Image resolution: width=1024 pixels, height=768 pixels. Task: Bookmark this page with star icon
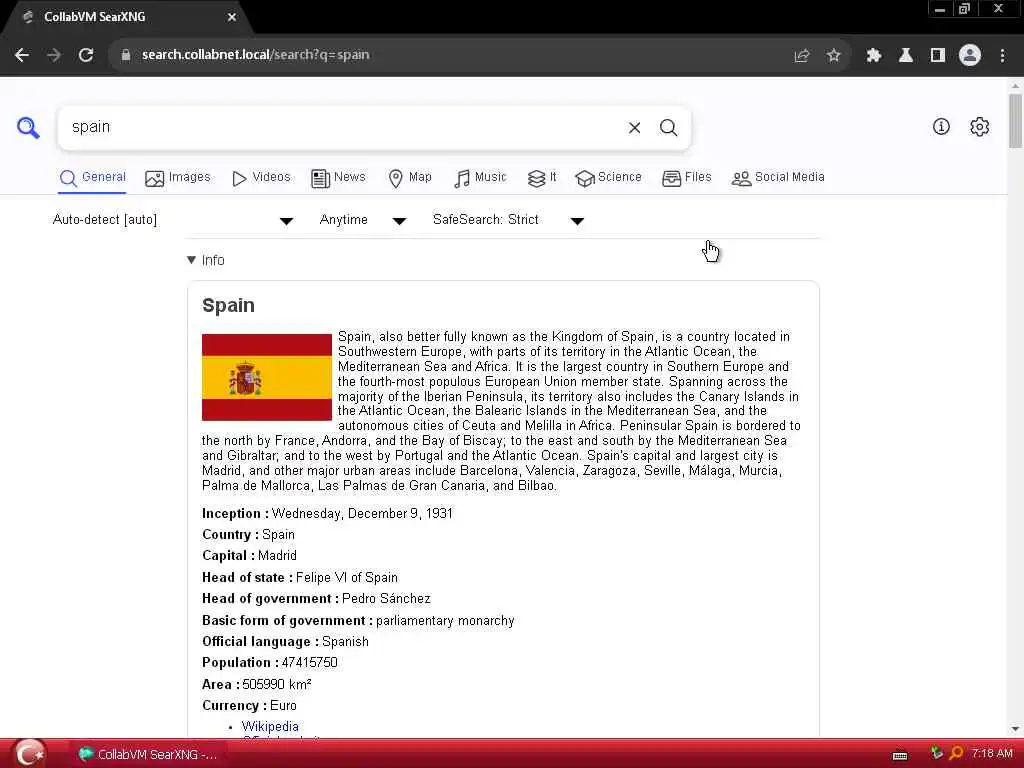tap(833, 56)
